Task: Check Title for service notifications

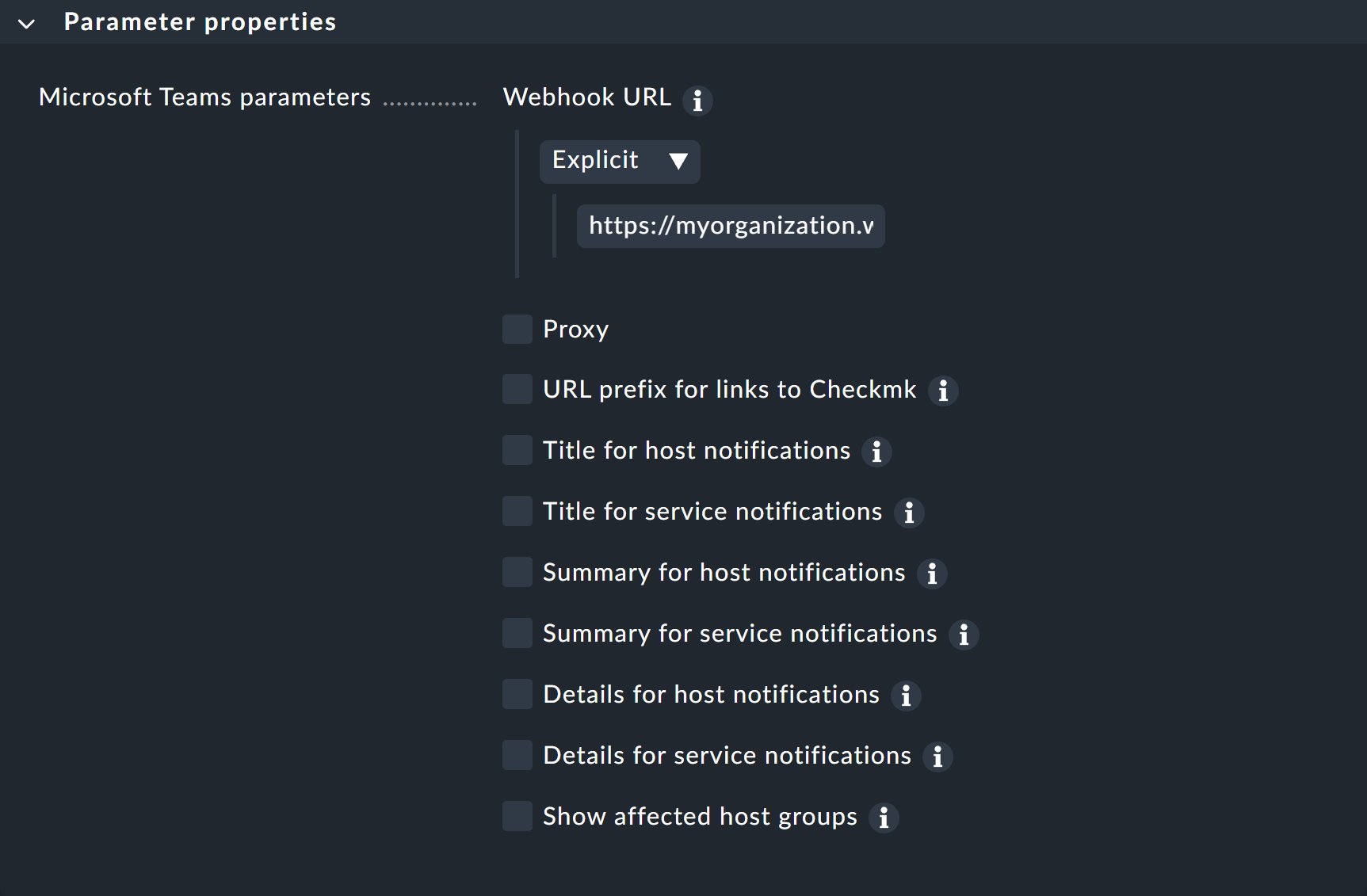Action: click(x=517, y=511)
